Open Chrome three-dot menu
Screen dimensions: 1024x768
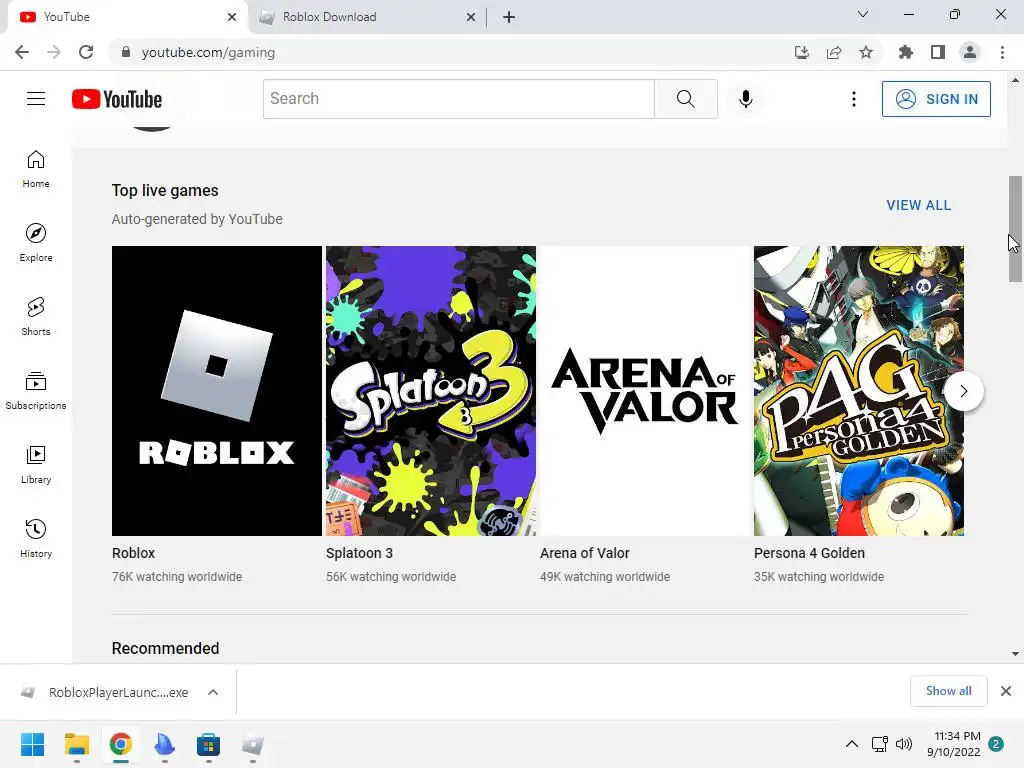(1002, 52)
